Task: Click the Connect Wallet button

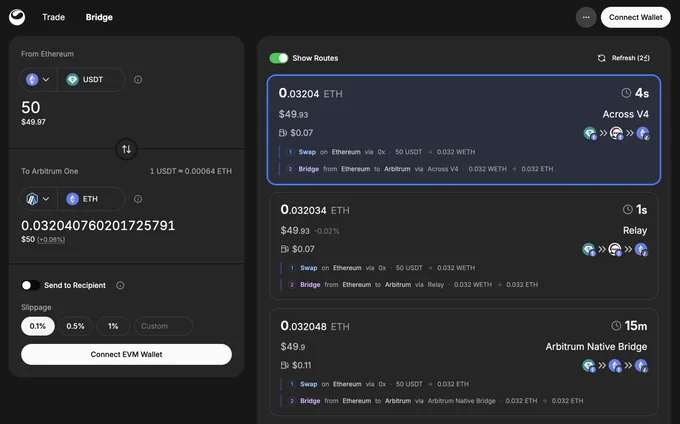Action: [x=635, y=17]
